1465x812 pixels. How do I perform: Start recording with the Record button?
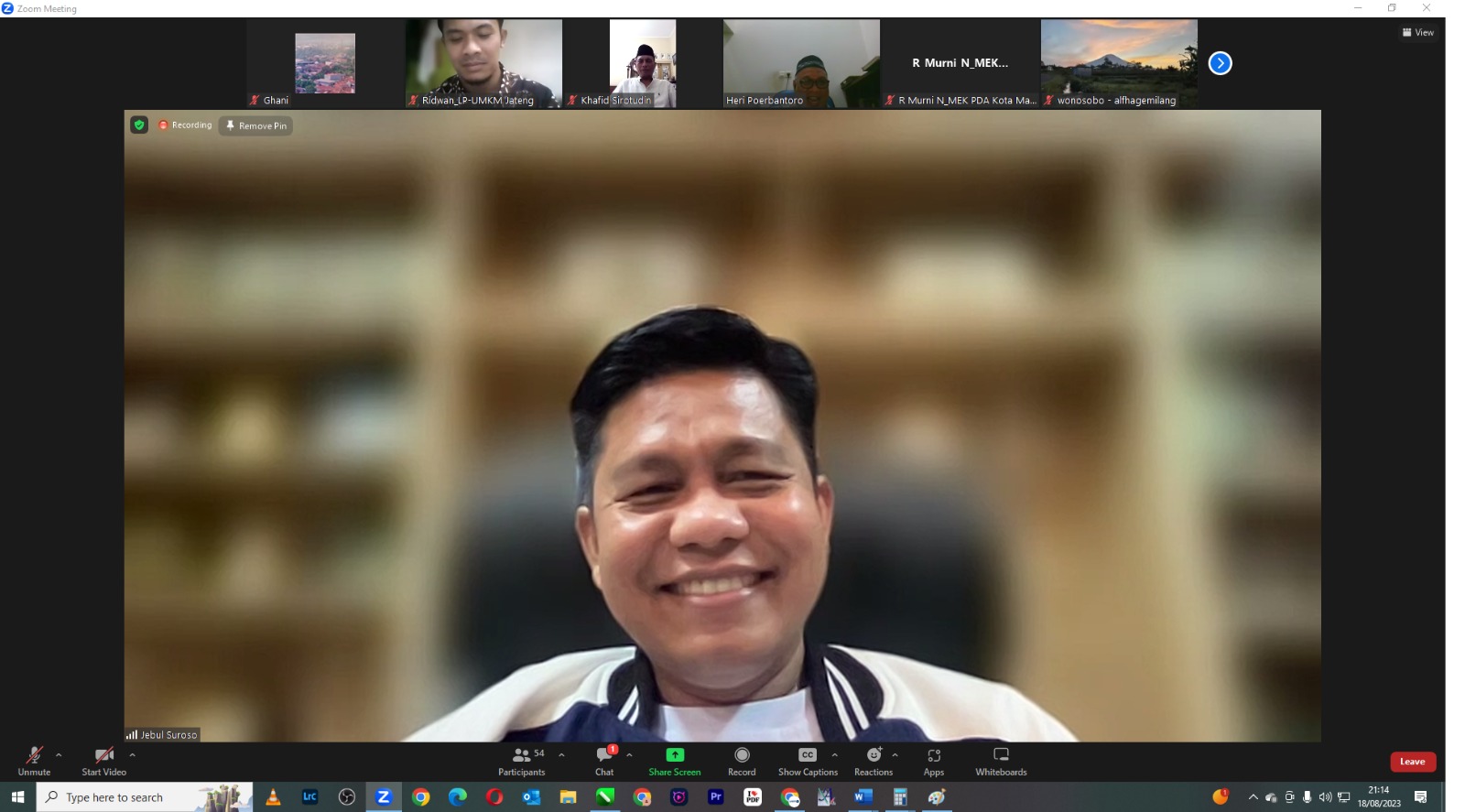(x=742, y=760)
